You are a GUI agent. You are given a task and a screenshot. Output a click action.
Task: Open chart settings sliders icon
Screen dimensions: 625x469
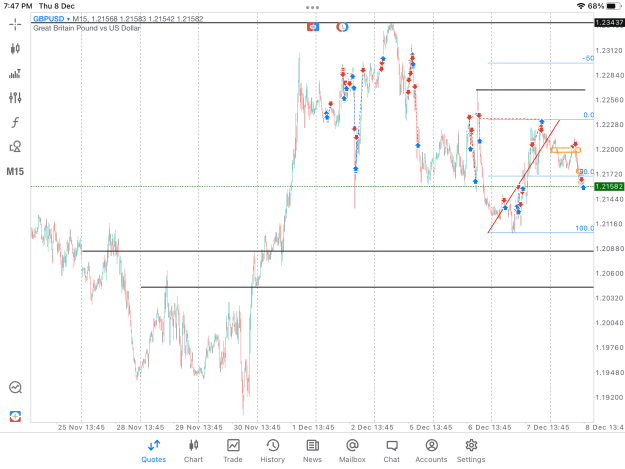15,98
